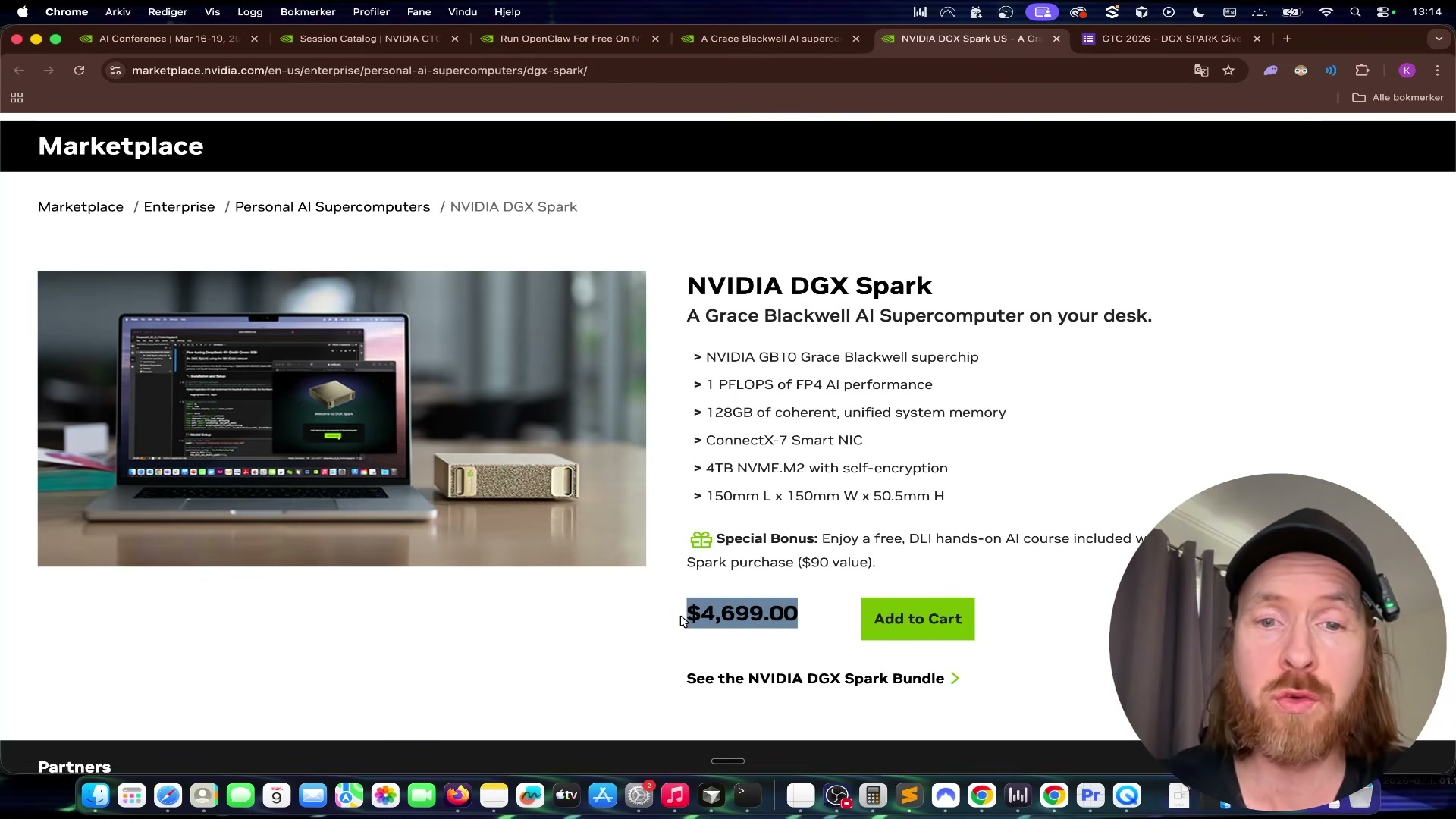1456x819 pixels.
Task: Open System Settings from the Dock
Action: [639, 795]
